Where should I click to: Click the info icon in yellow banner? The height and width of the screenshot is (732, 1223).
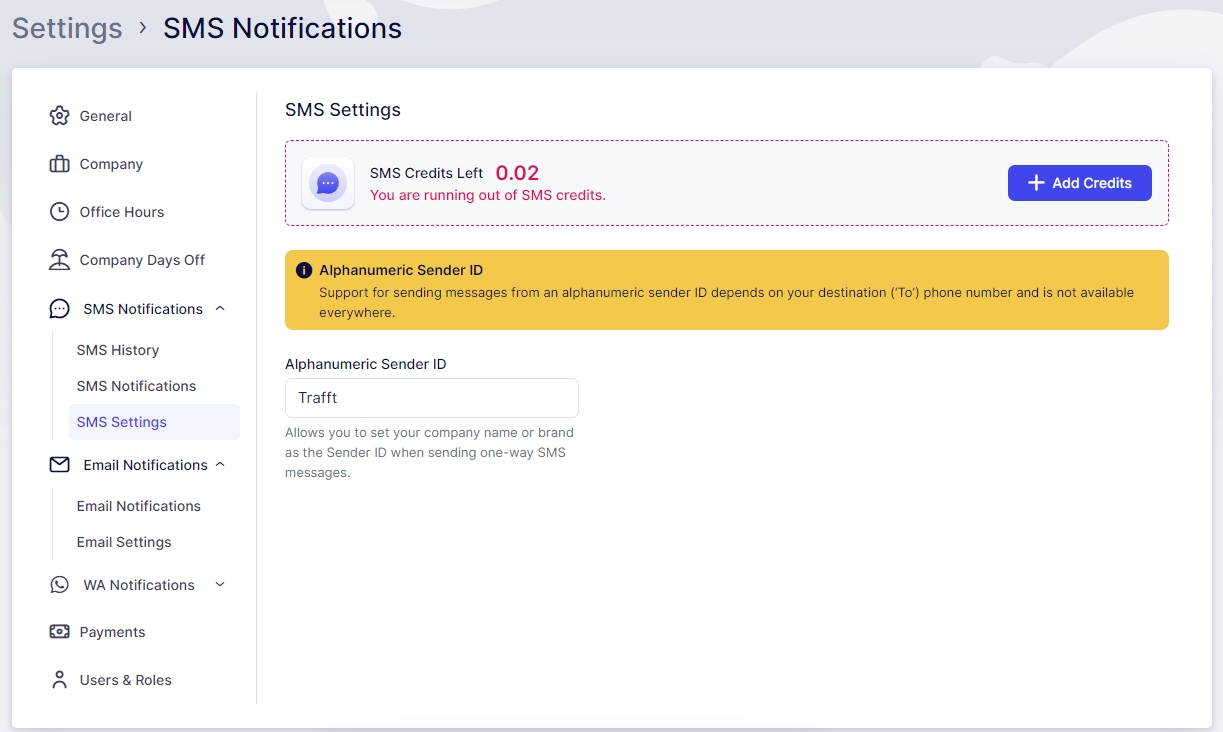pos(304,270)
